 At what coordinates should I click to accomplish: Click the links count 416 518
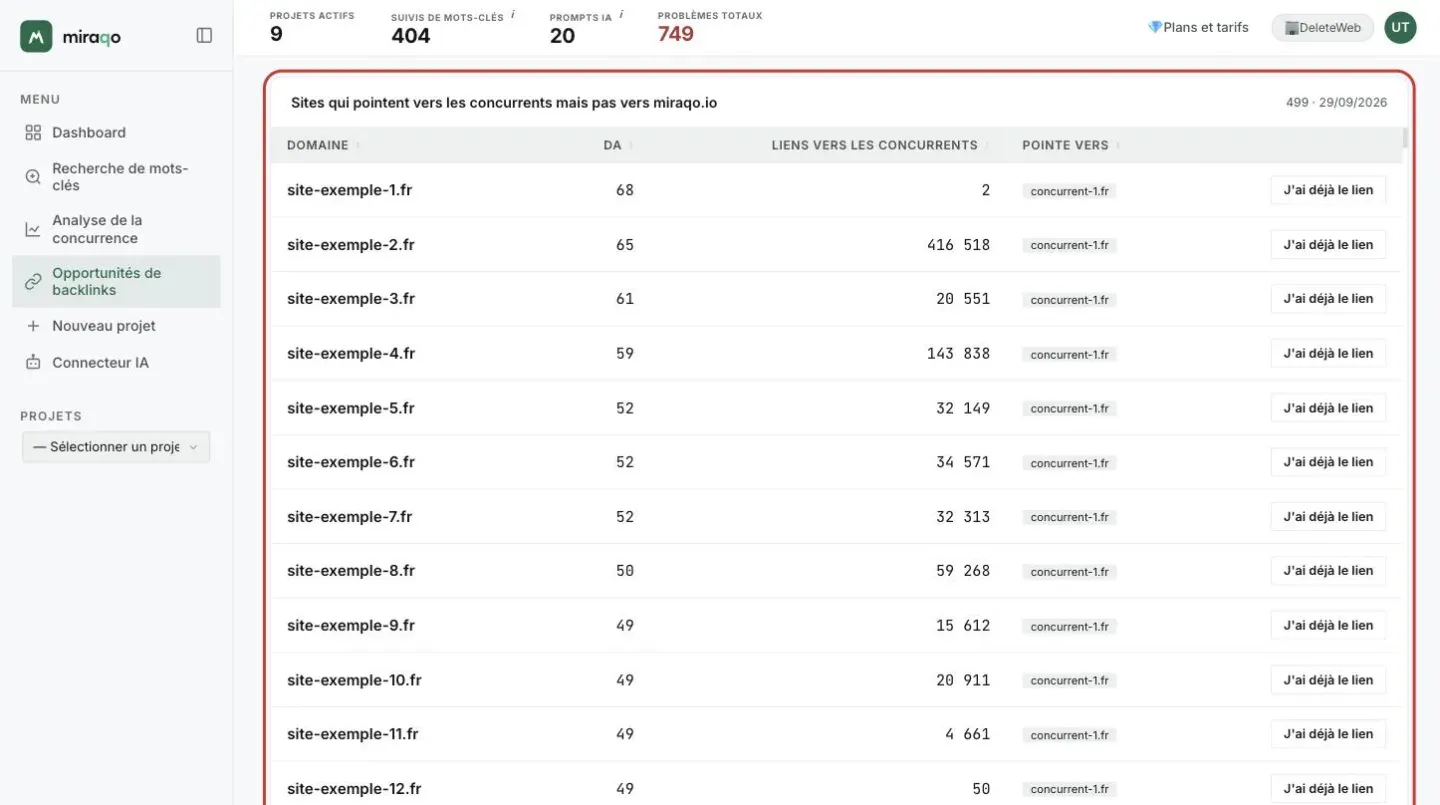[x=958, y=245]
